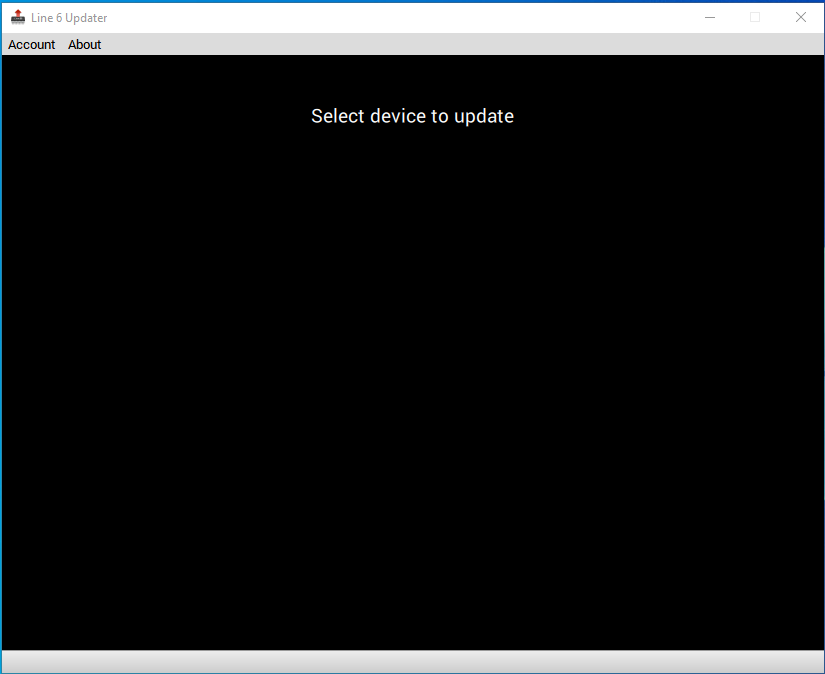Click the Line 6 Updater title bar icon
Image resolution: width=825 pixels, height=674 pixels.
[x=18, y=17]
